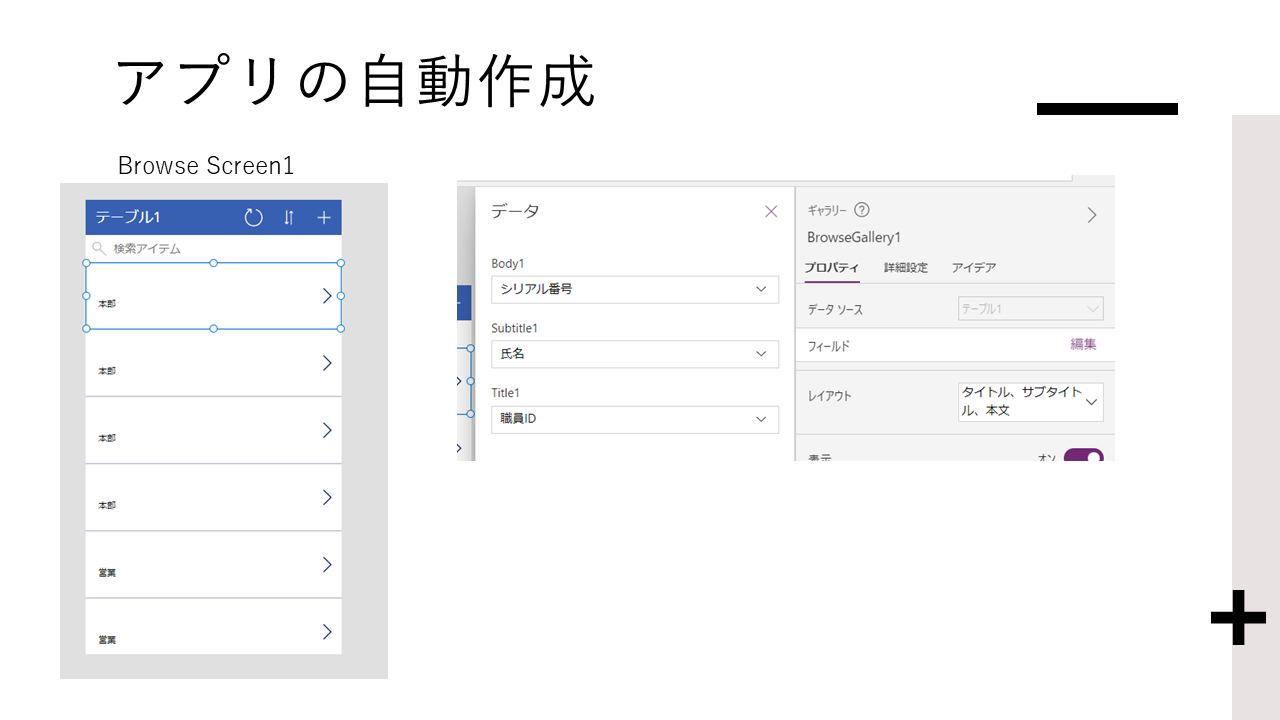Click the magnifier icon beside 検索アイテム

click(98, 248)
